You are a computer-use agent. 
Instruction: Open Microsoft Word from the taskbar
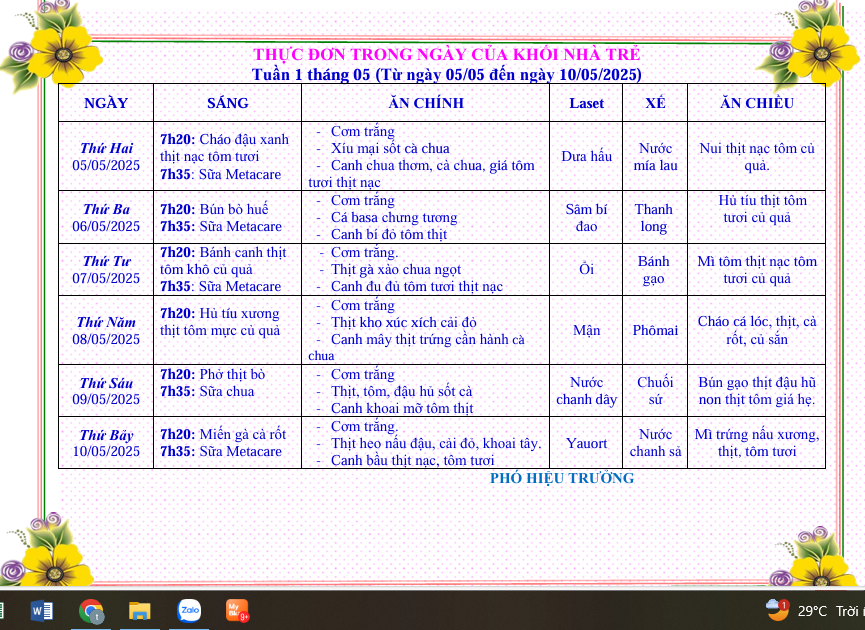click(x=42, y=610)
